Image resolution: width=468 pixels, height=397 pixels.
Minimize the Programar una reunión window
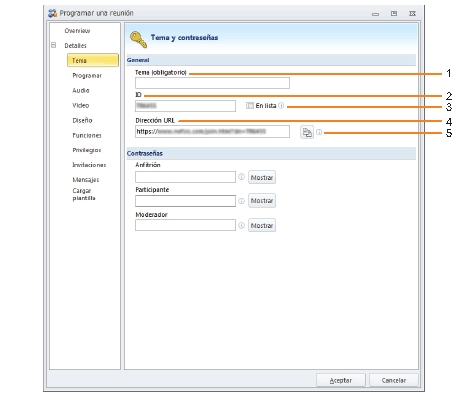pos(376,14)
